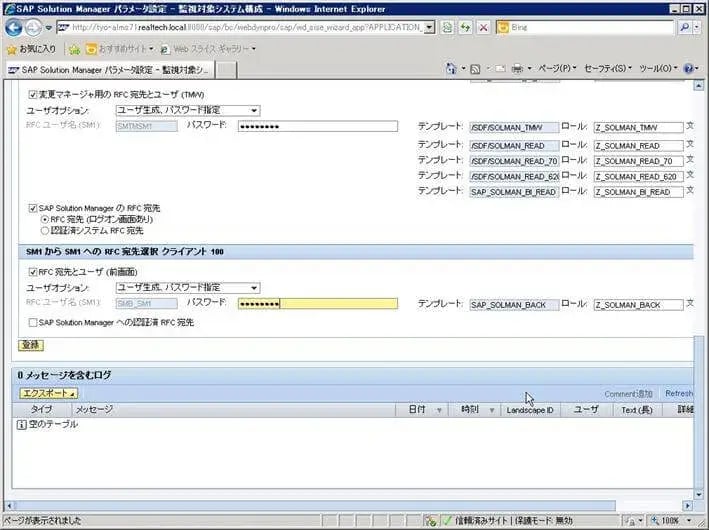Toggle SAP Solution Manager の RFC 宛先 checkbox

pyautogui.click(x=33, y=208)
